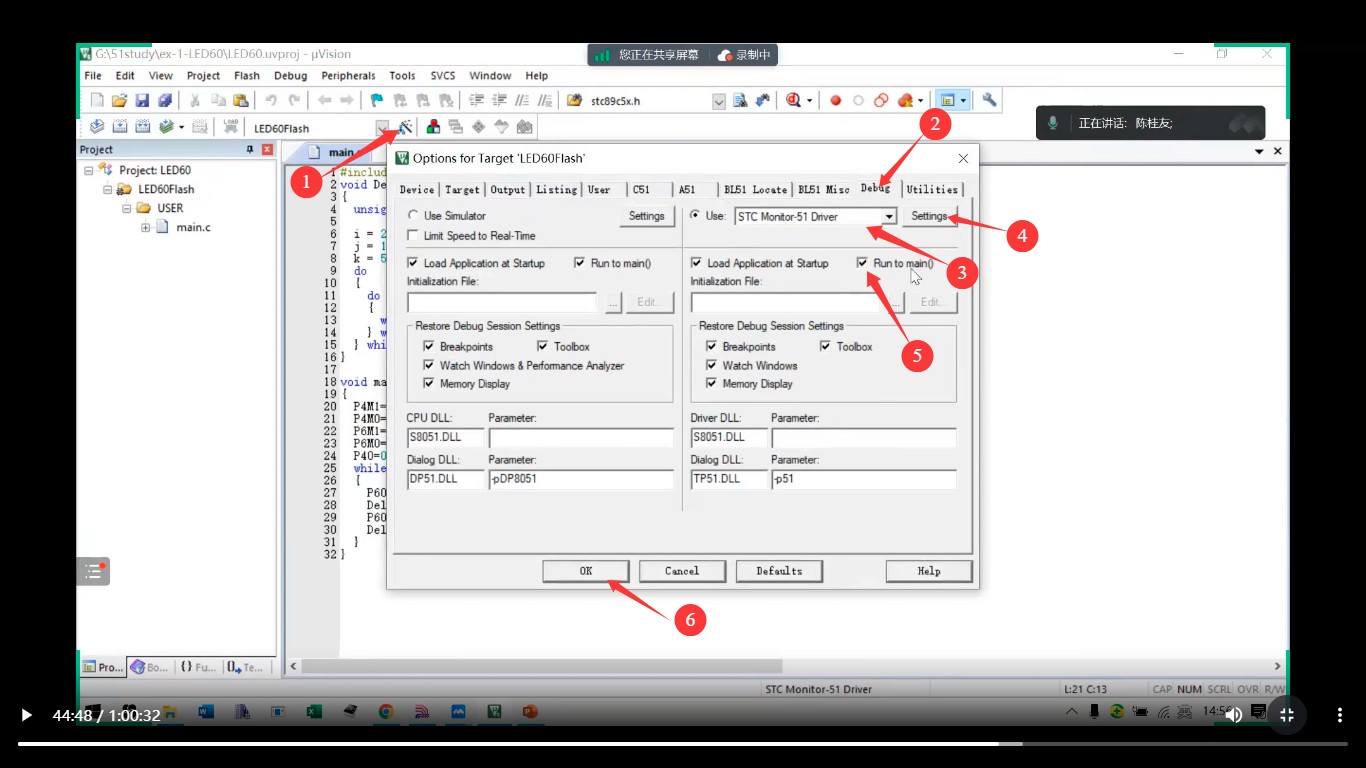Click the Open file folder icon
This screenshot has width=1366, height=768.
pos(119,100)
